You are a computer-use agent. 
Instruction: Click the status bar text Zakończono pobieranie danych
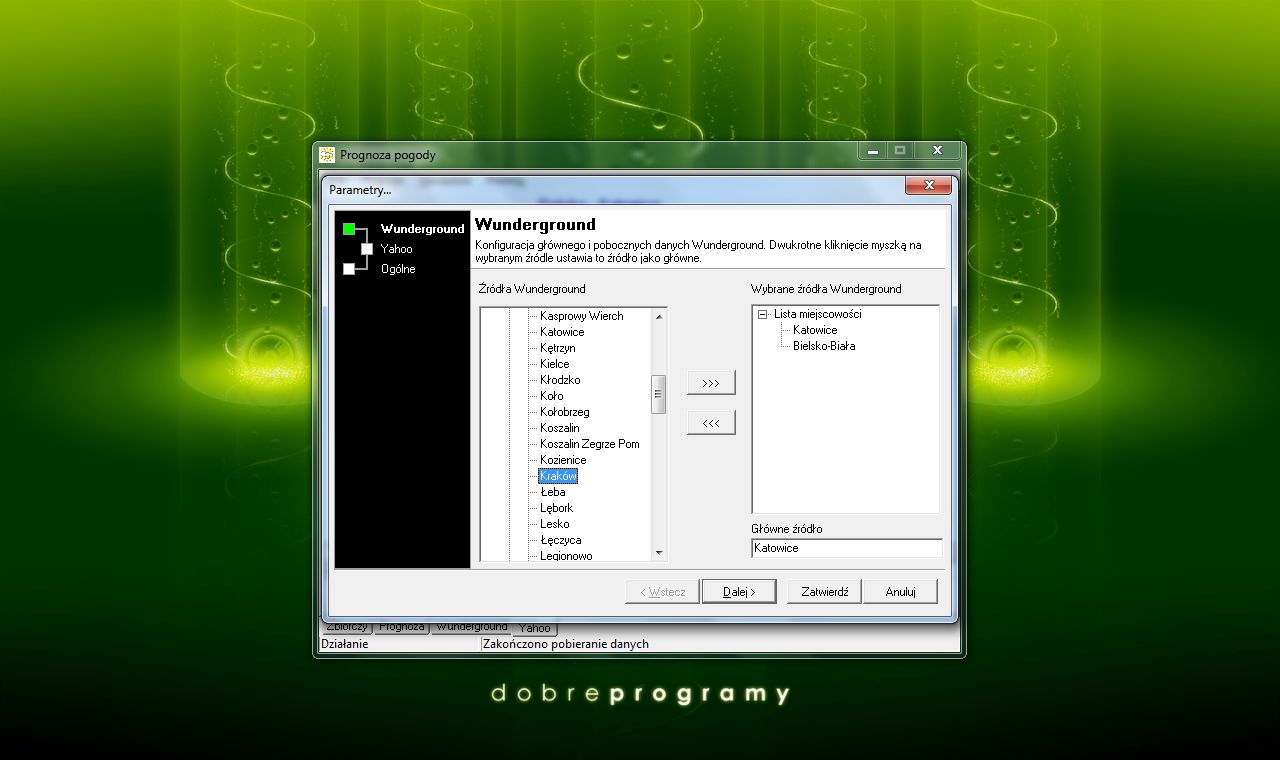pos(566,644)
